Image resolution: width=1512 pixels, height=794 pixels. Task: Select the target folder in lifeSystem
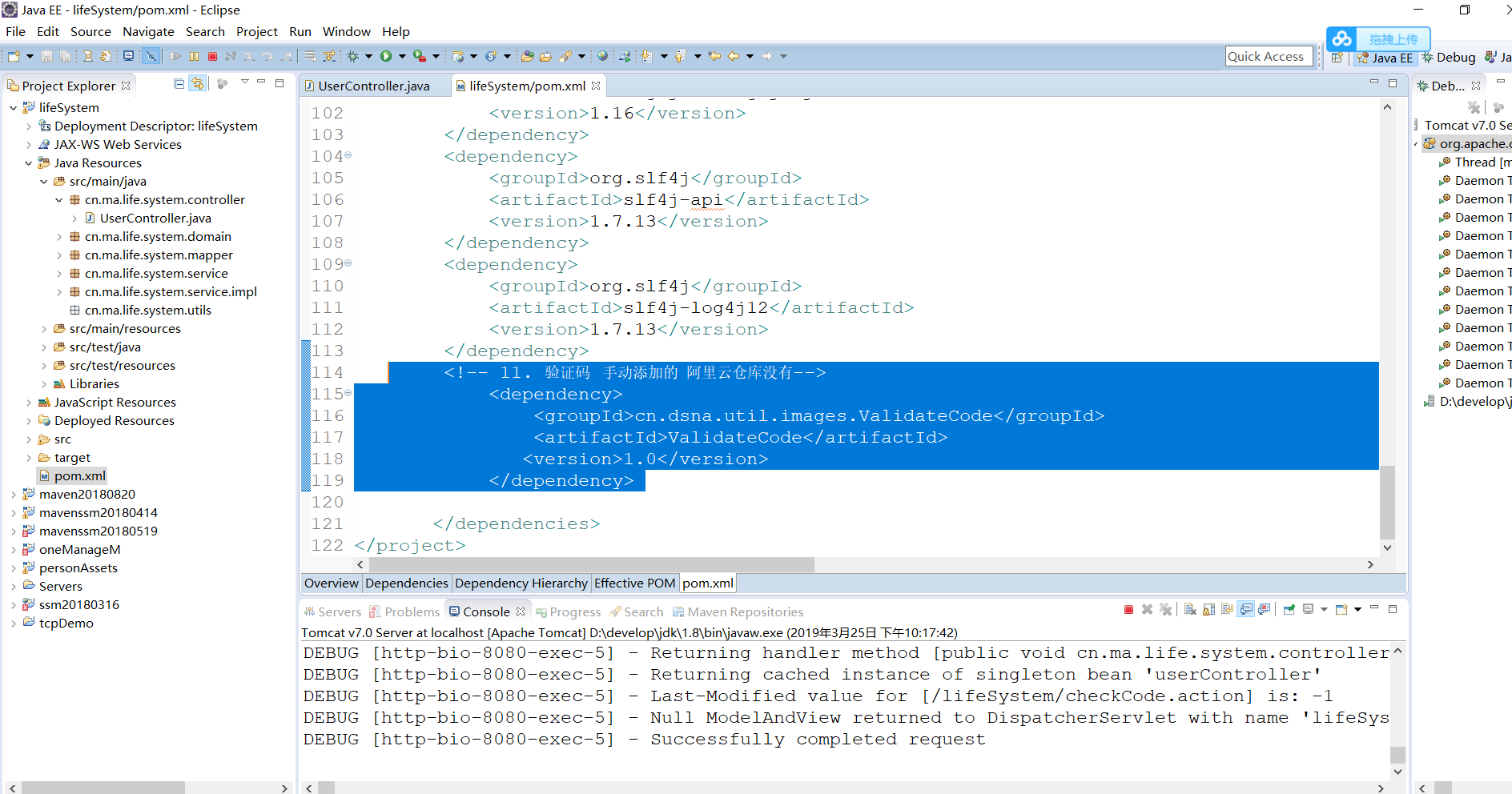(72, 457)
